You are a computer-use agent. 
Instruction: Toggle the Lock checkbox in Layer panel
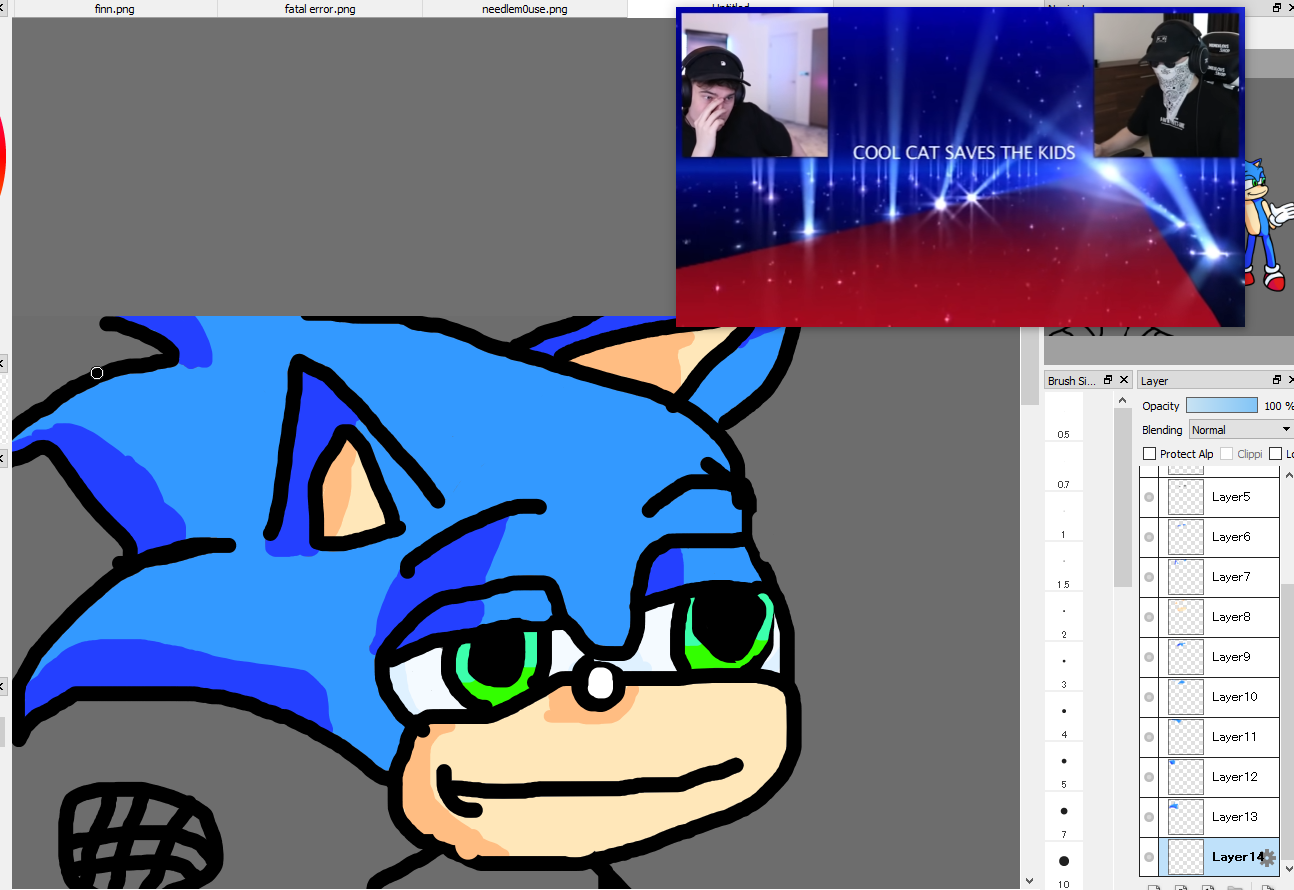click(1275, 454)
